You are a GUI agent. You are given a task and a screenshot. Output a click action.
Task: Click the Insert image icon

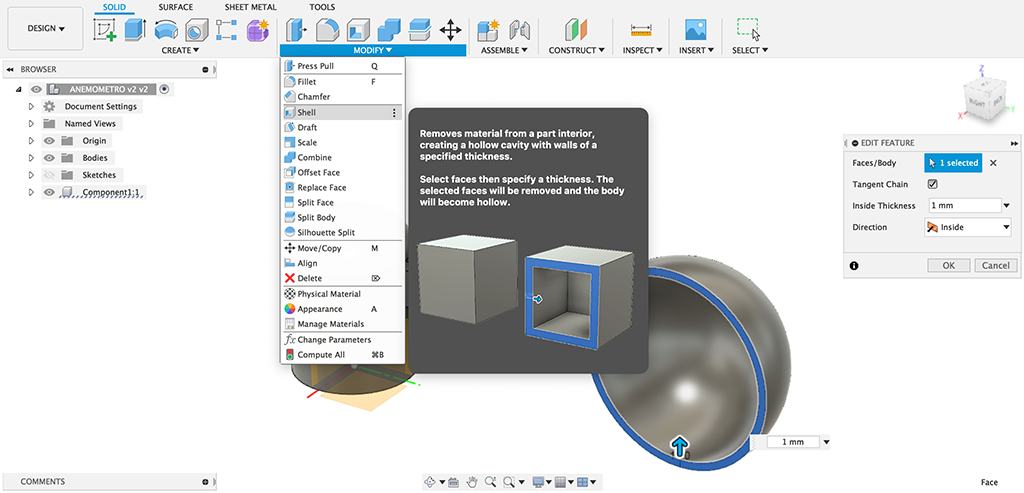tap(696, 30)
